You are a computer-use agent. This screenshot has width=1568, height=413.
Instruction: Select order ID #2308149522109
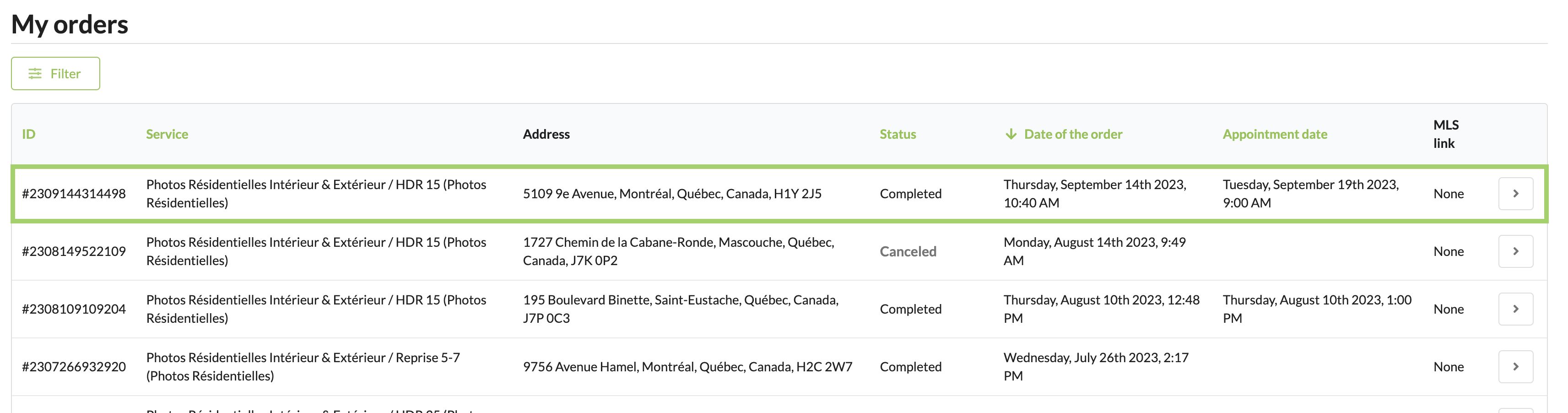74,251
